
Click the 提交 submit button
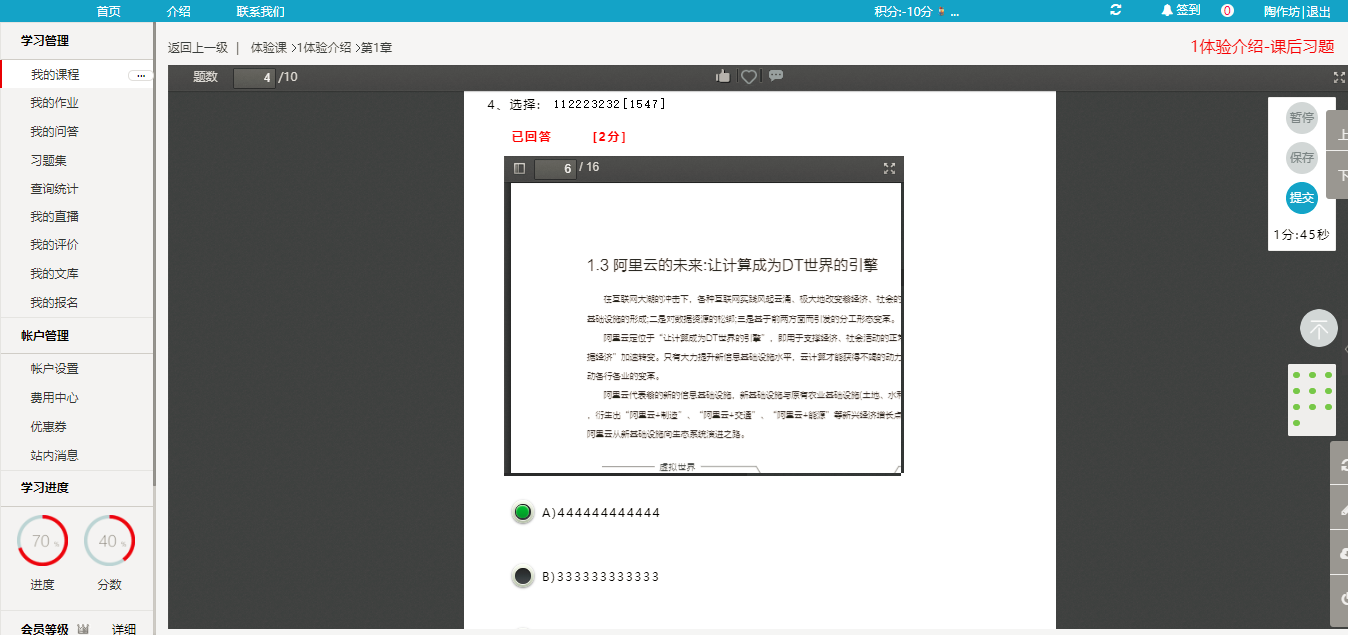pyautogui.click(x=1301, y=198)
